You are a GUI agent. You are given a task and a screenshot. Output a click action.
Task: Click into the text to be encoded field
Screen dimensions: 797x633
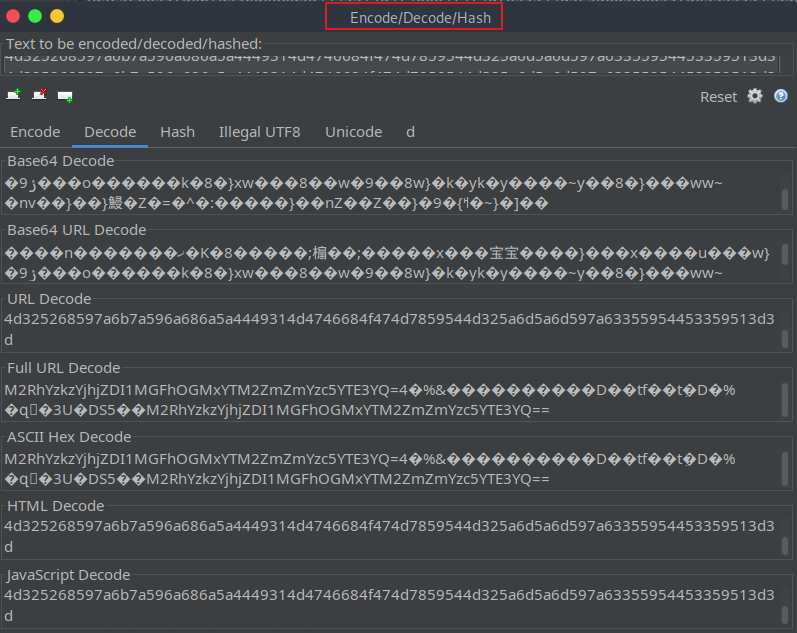click(x=390, y=62)
